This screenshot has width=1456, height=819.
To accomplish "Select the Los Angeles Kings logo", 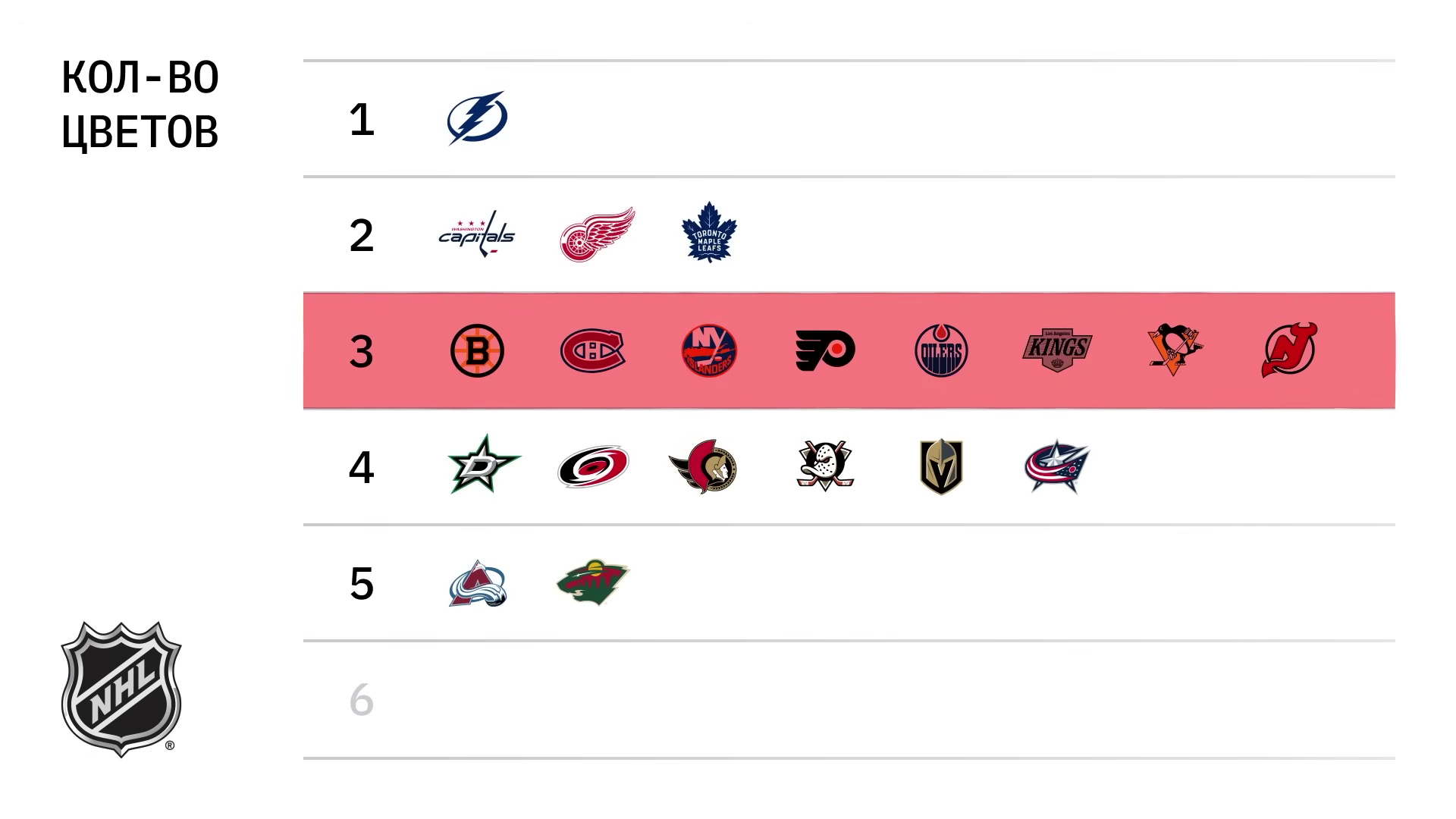I will pyautogui.click(x=1057, y=350).
